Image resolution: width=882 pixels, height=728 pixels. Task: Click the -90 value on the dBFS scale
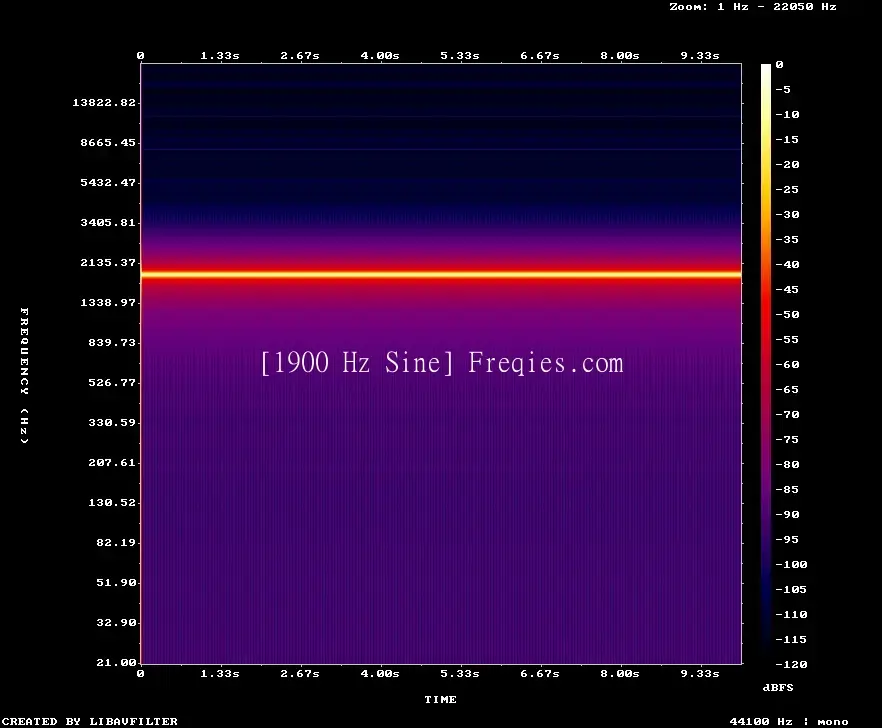[x=787, y=515]
